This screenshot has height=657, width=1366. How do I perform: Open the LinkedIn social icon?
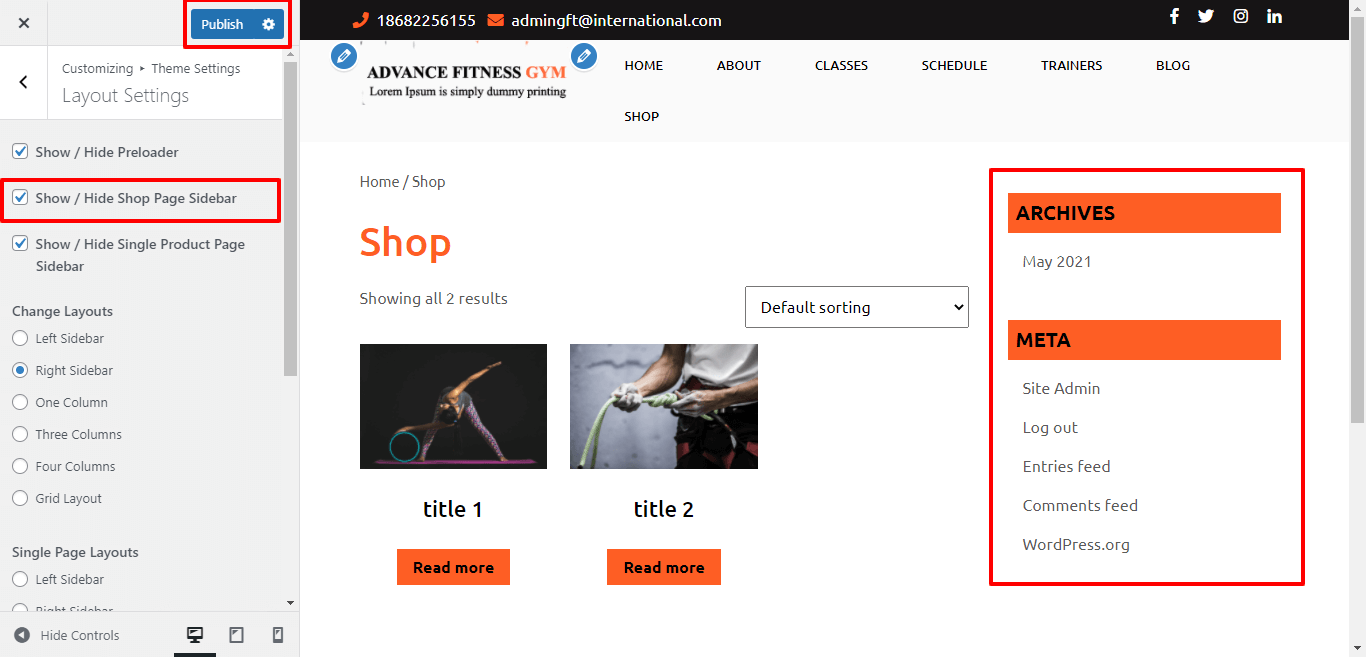pyautogui.click(x=1274, y=16)
